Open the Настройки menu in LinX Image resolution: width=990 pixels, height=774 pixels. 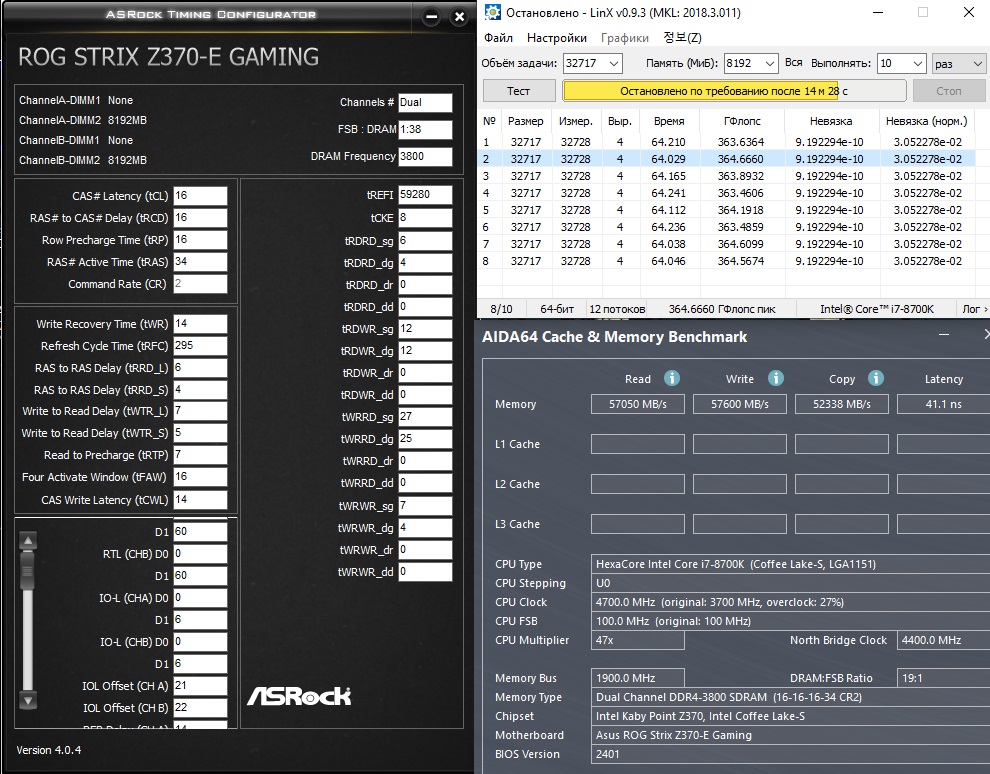coord(557,38)
